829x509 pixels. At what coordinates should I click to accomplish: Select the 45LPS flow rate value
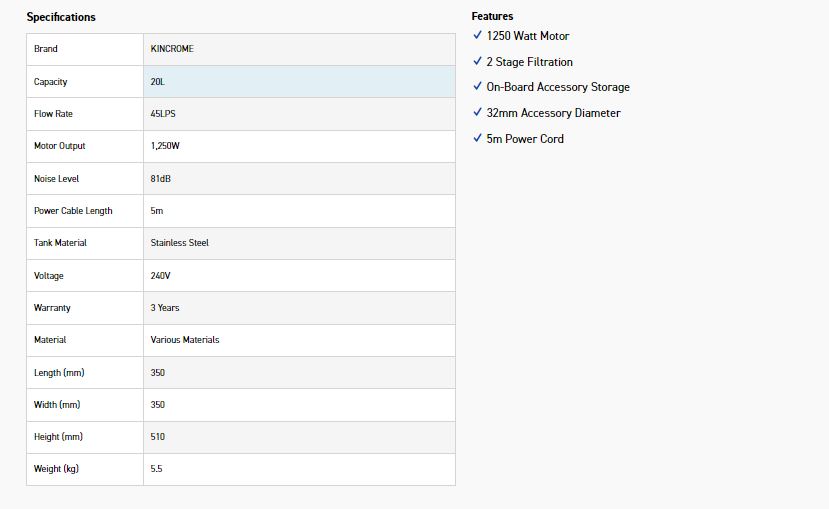pyautogui.click(x=163, y=114)
